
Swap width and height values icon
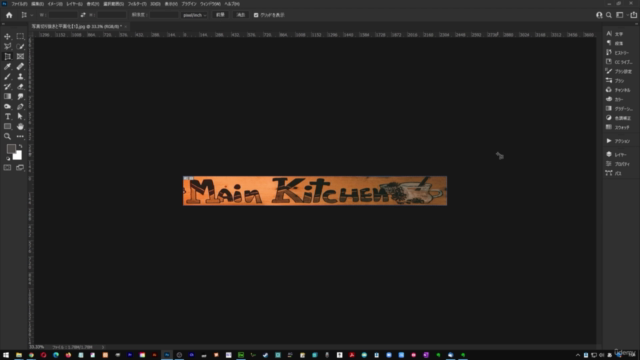pos(83,15)
